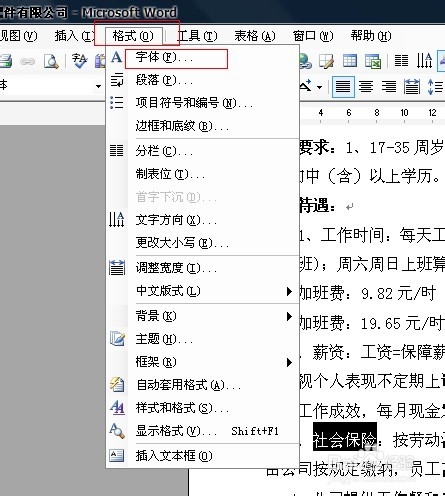Click the Columns icon in the standard toolbar
The width and height of the screenshot is (445, 496).
(401, 61)
